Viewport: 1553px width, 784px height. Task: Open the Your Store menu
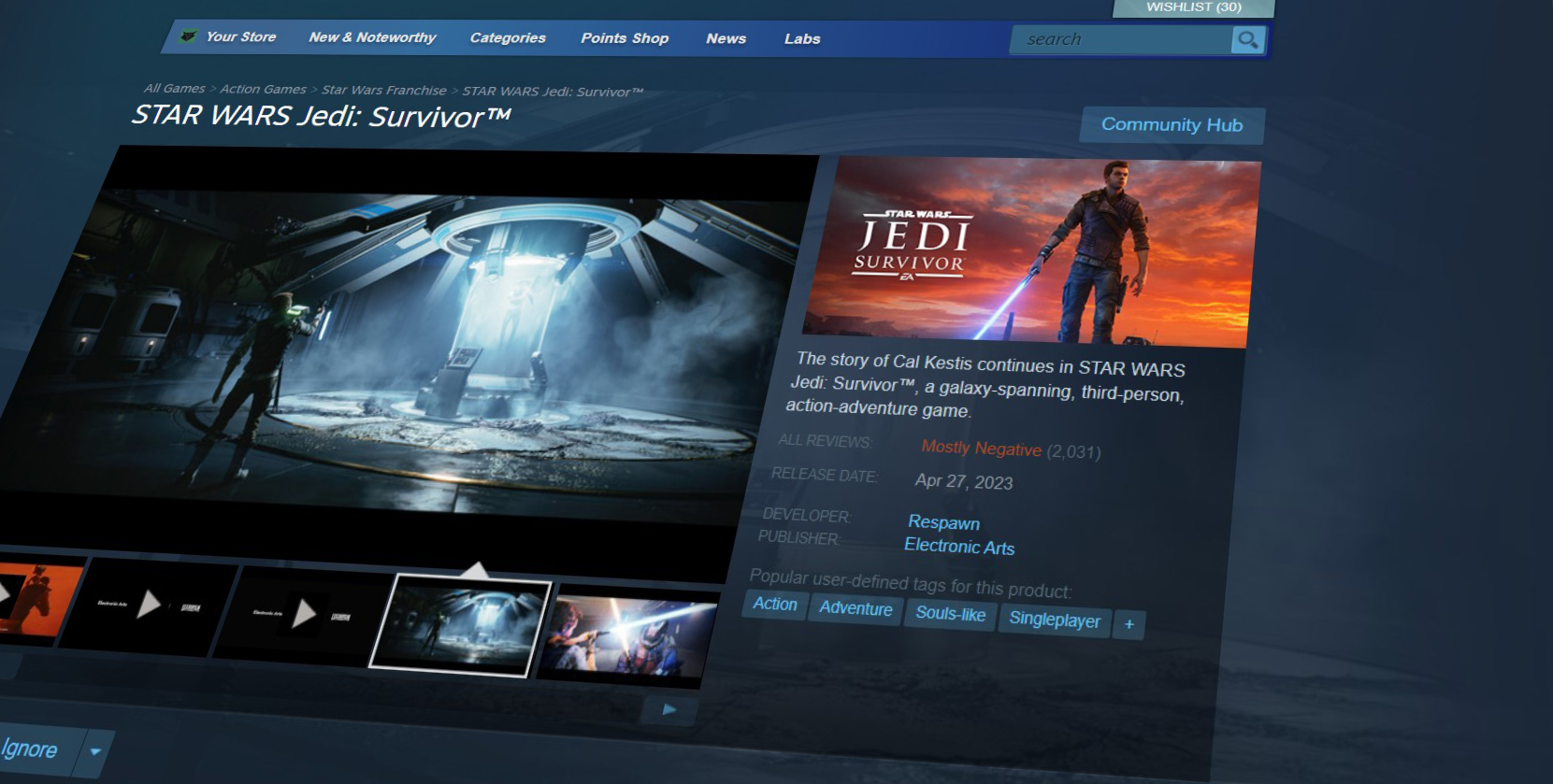pos(241,36)
